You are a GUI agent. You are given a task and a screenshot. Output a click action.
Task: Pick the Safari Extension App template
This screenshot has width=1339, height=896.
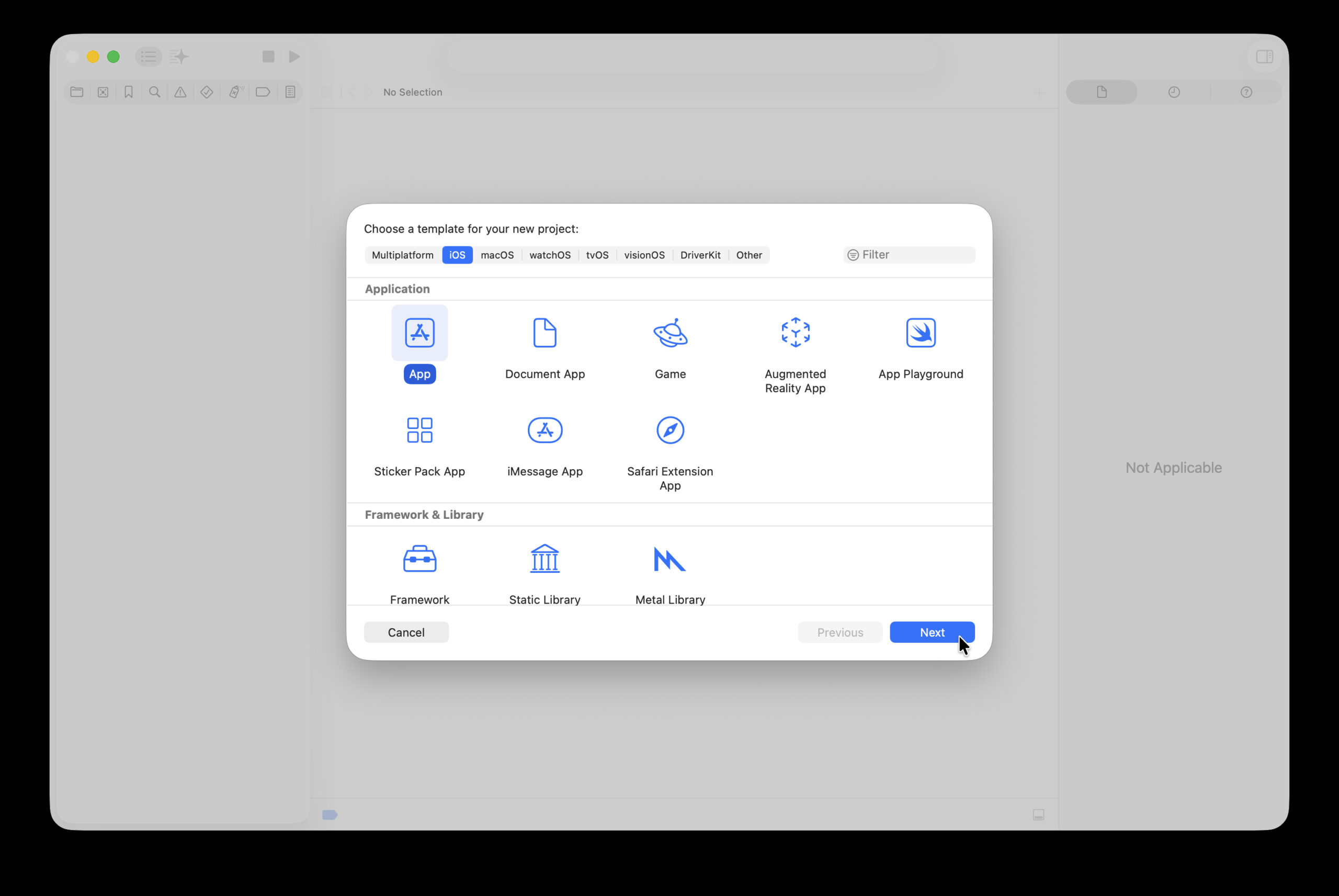point(670,430)
